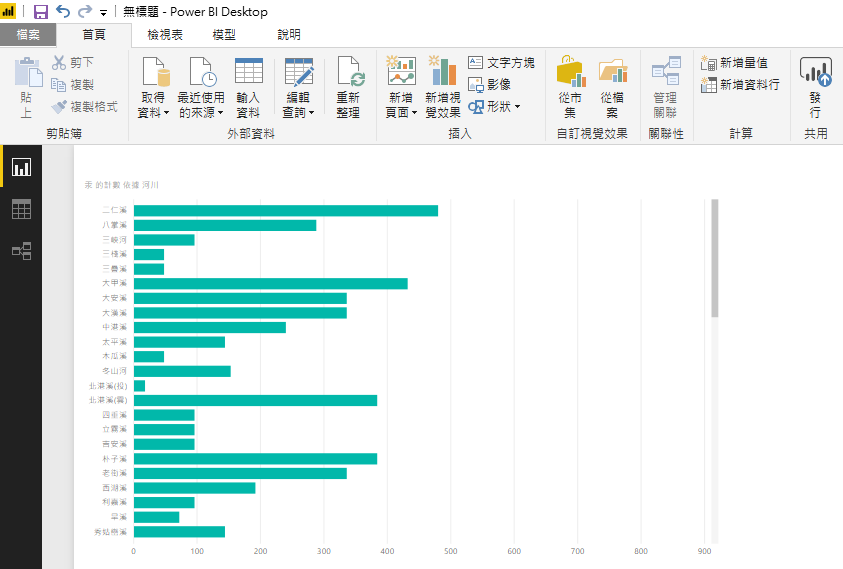Click 輸入資料 enter data button
This screenshot has width=843, height=569.
click(248, 87)
